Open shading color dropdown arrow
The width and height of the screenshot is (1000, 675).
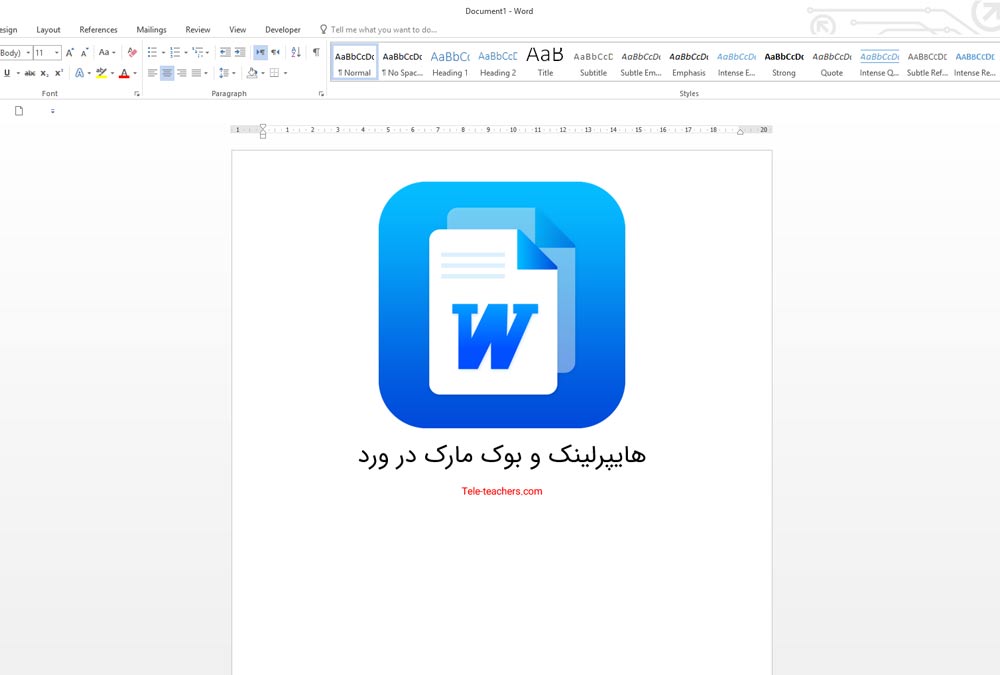coord(263,73)
